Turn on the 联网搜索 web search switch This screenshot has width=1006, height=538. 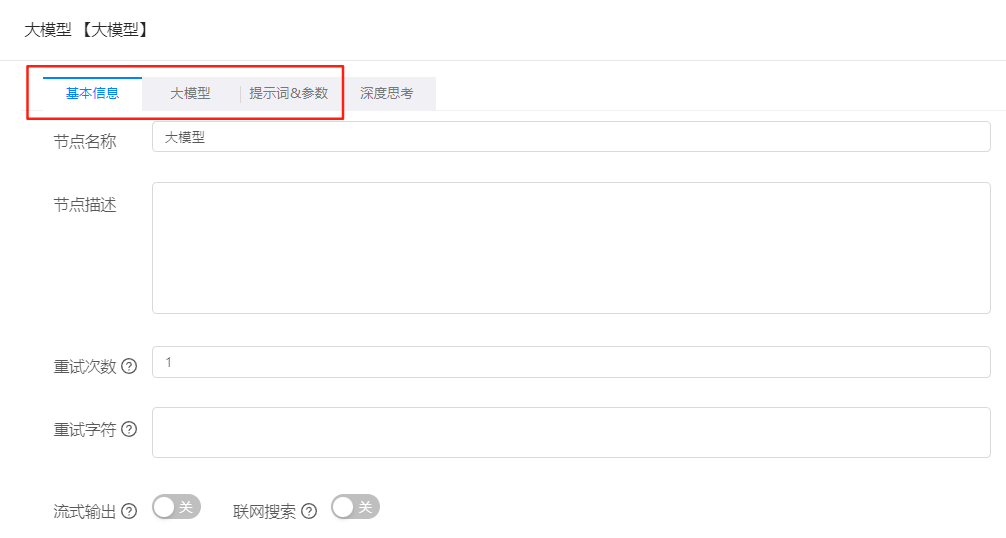pyautogui.click(x=355, y=507)
